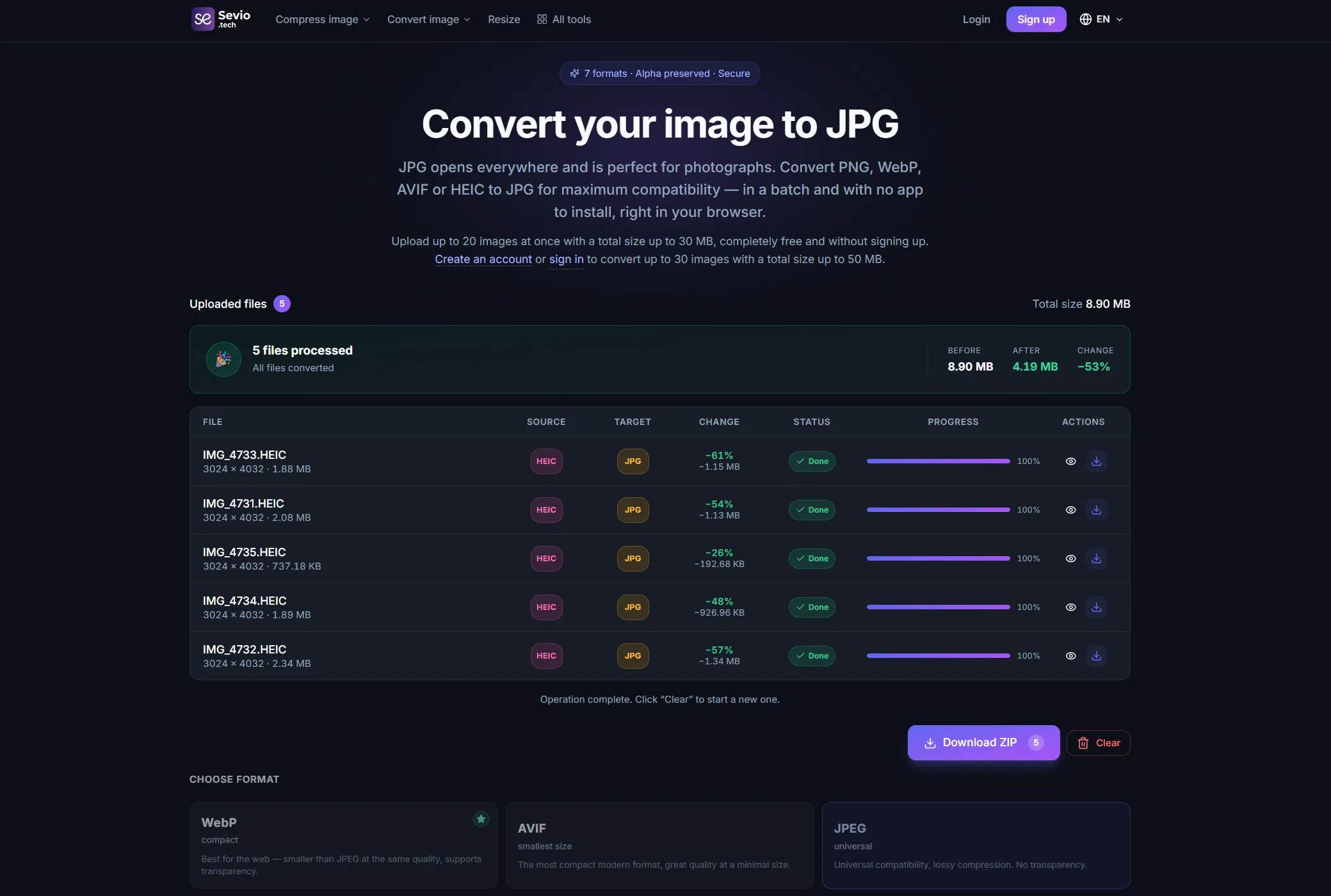Click the party popper celebration icon

(x=223, y=359)
